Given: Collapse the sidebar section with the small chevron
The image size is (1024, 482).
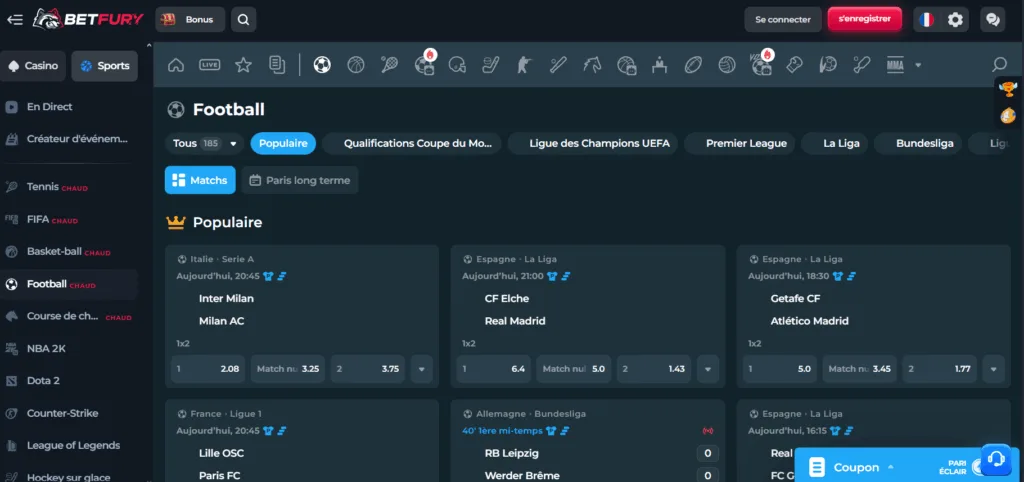Looking at the screenshot, I should coord(148,46).
